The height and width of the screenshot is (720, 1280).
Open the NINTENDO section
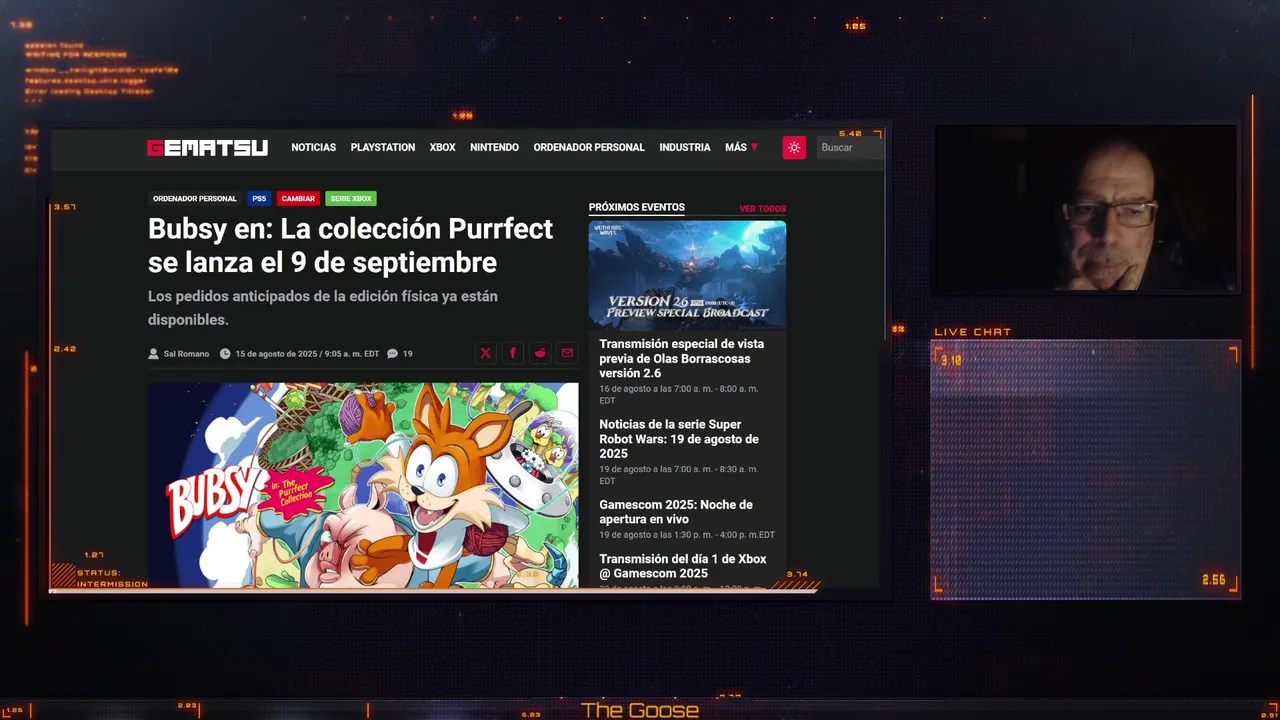(494, 147)
